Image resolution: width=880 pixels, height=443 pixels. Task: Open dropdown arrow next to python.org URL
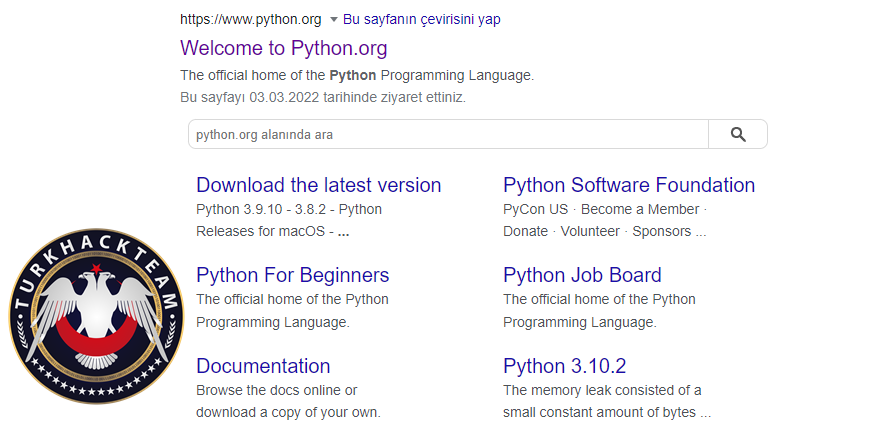pos(333,20)
